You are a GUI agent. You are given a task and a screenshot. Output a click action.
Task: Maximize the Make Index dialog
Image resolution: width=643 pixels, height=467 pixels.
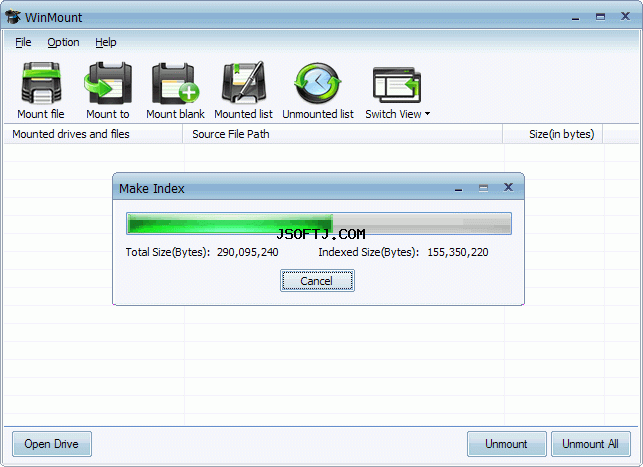tap(483, 188)
